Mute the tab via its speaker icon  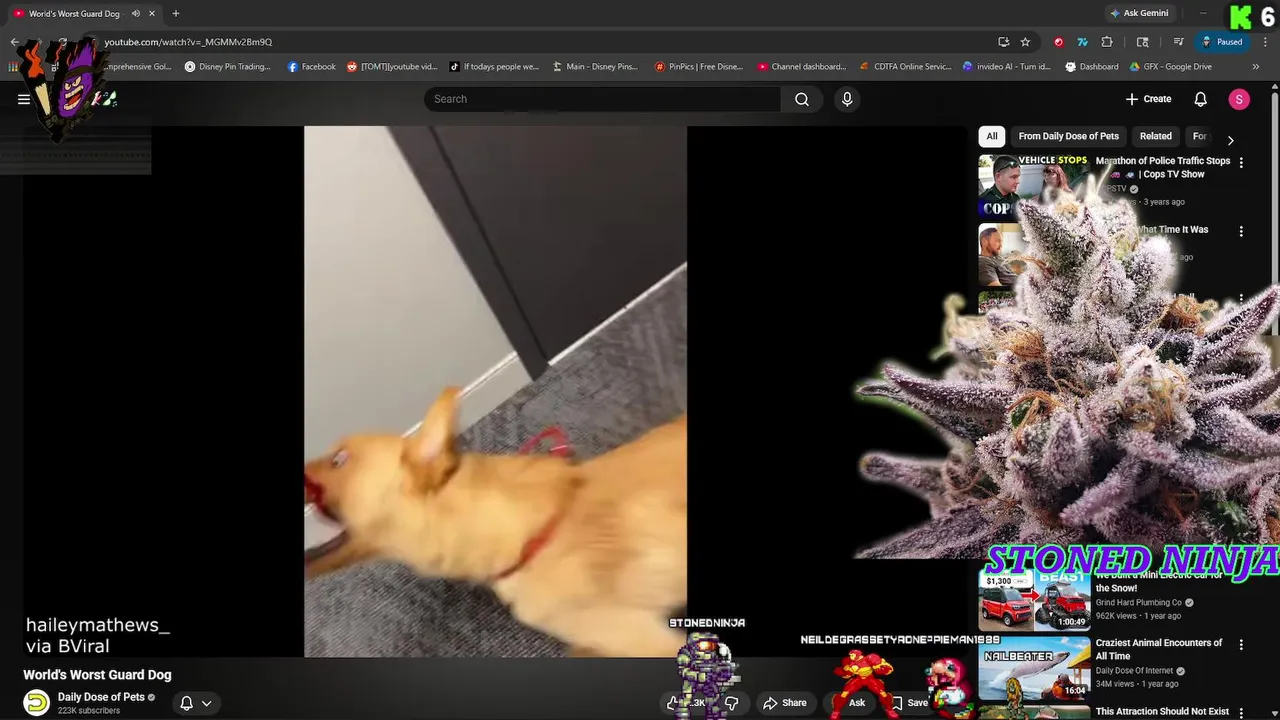click(136, 14)
